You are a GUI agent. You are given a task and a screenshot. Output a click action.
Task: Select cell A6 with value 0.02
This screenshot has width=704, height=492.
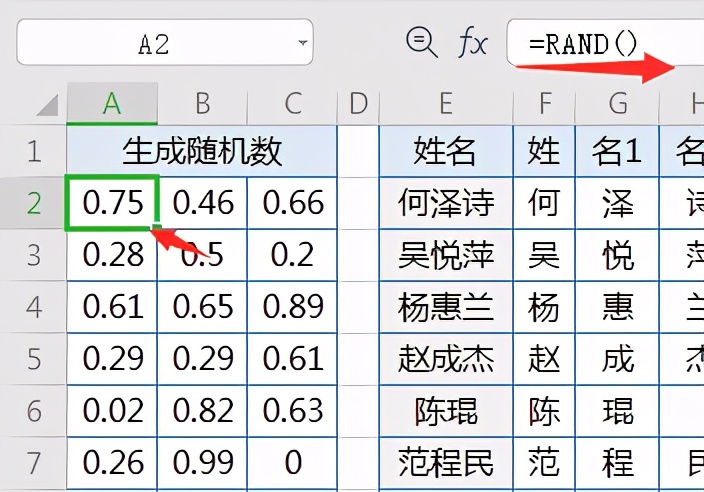[x=112, y=411]
